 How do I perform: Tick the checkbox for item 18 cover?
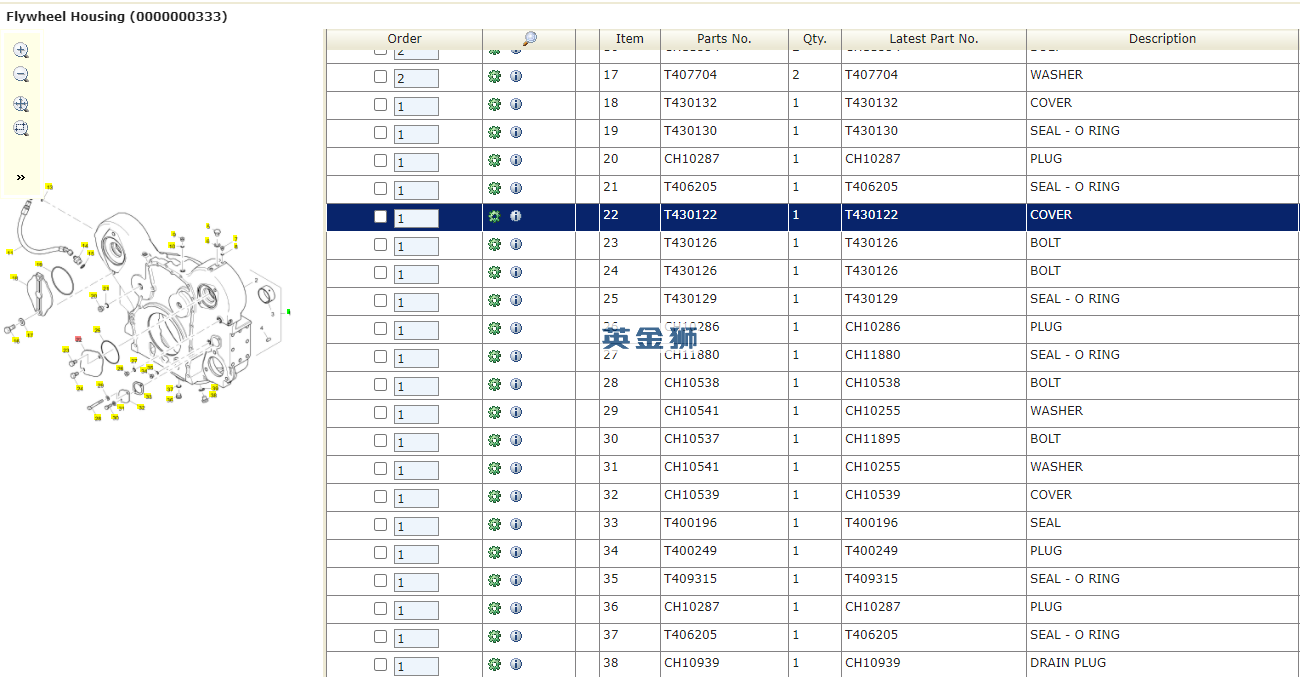pyautogui.click(x=380, y=104)
